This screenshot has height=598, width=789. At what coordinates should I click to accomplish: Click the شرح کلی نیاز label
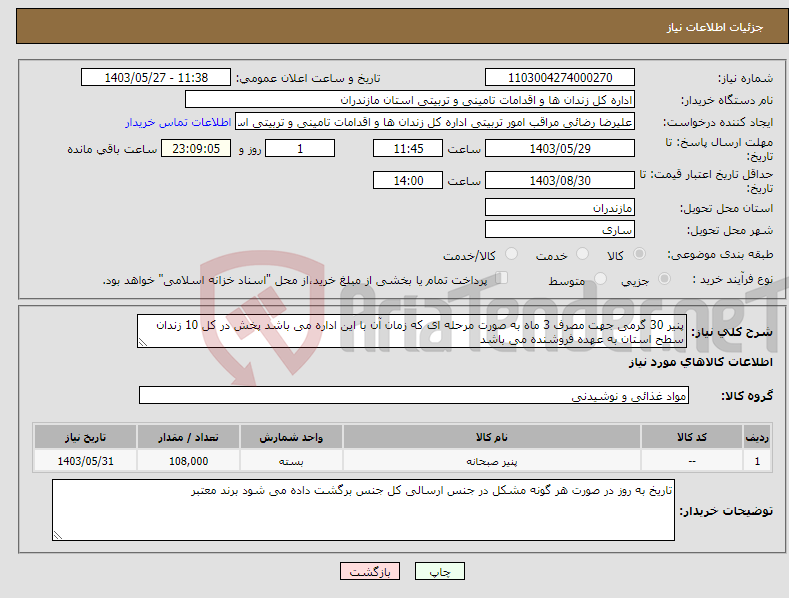click(732, 332)
